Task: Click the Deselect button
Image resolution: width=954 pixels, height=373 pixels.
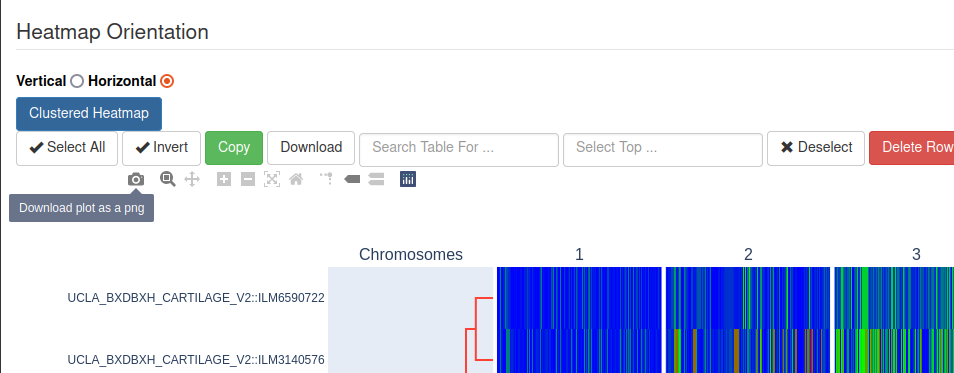Action: tap(816, 148)
